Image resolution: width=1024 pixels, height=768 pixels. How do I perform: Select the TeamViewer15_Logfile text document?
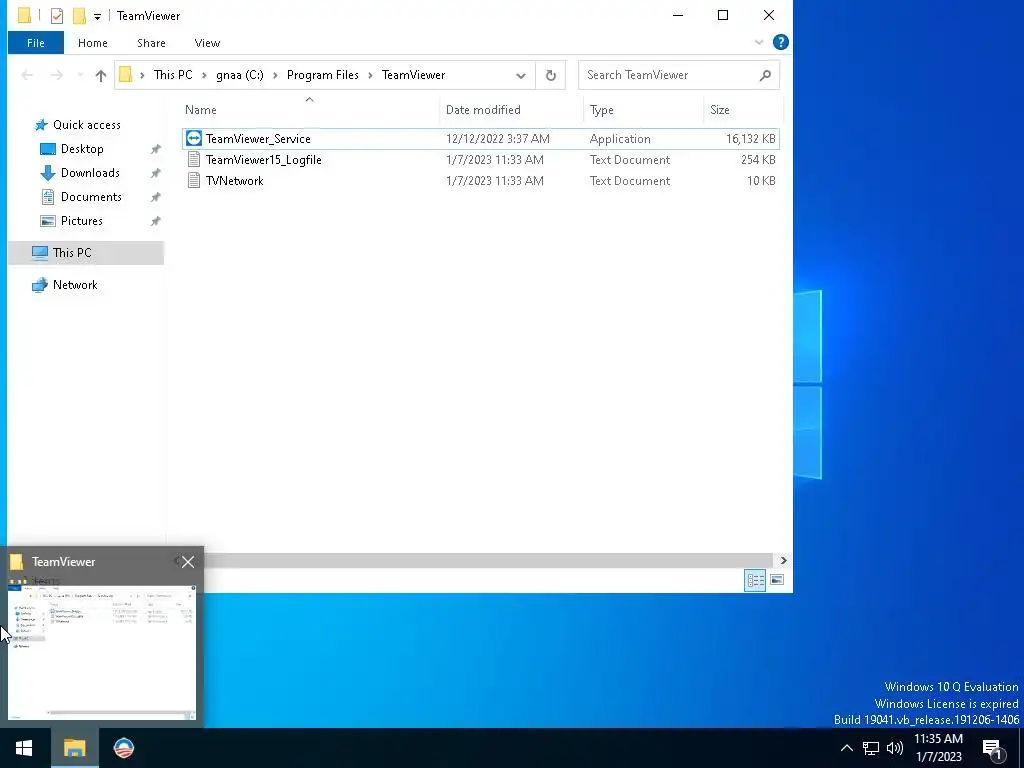tap(481, 160)
